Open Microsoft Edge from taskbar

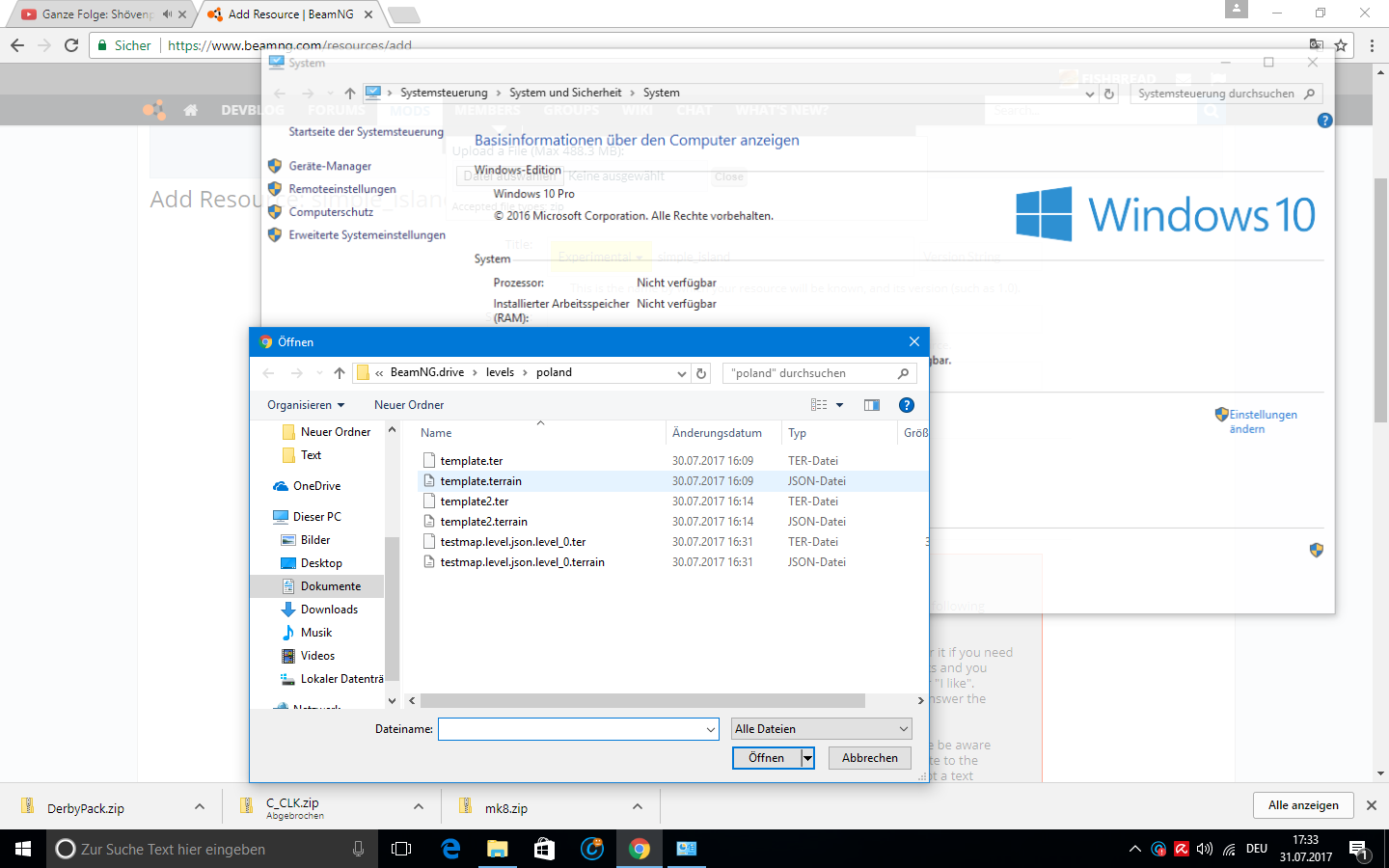tap(450, 849)
